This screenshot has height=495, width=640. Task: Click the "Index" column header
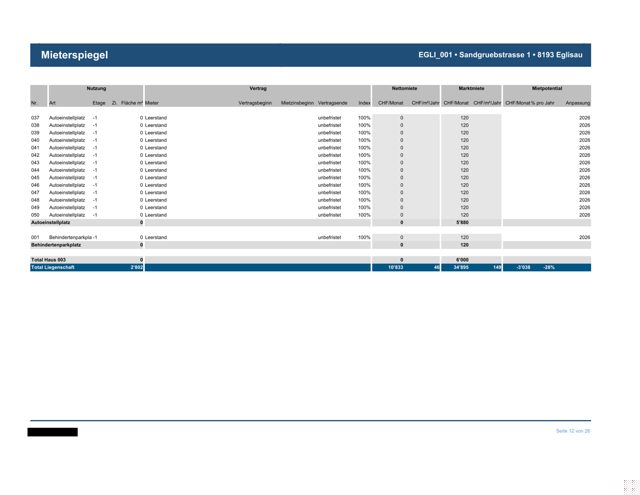[x=364, y=103]
